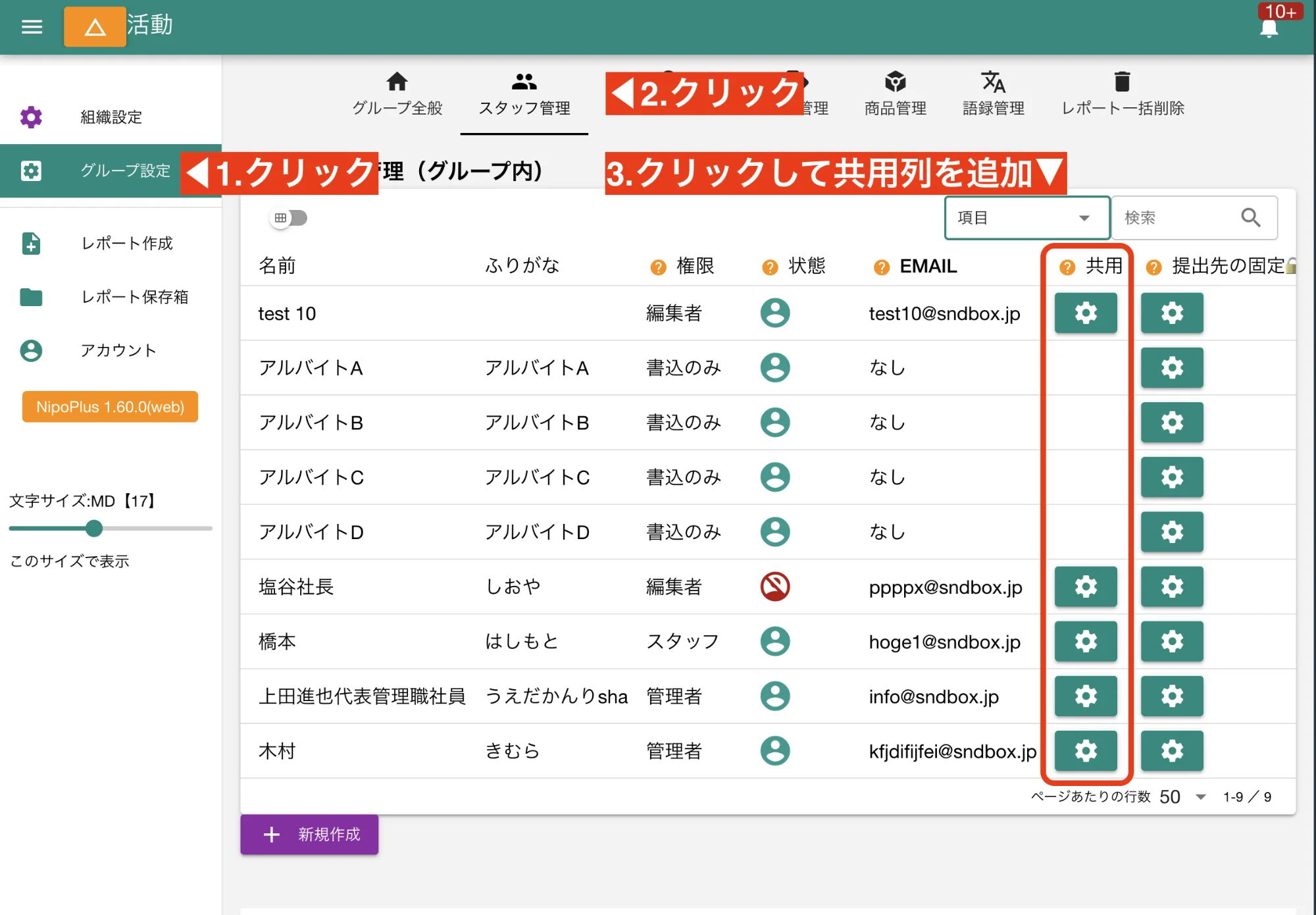The image size is (1316, 915).
Task: Toggle the table display switch
Action: click(x=289, y=218)
